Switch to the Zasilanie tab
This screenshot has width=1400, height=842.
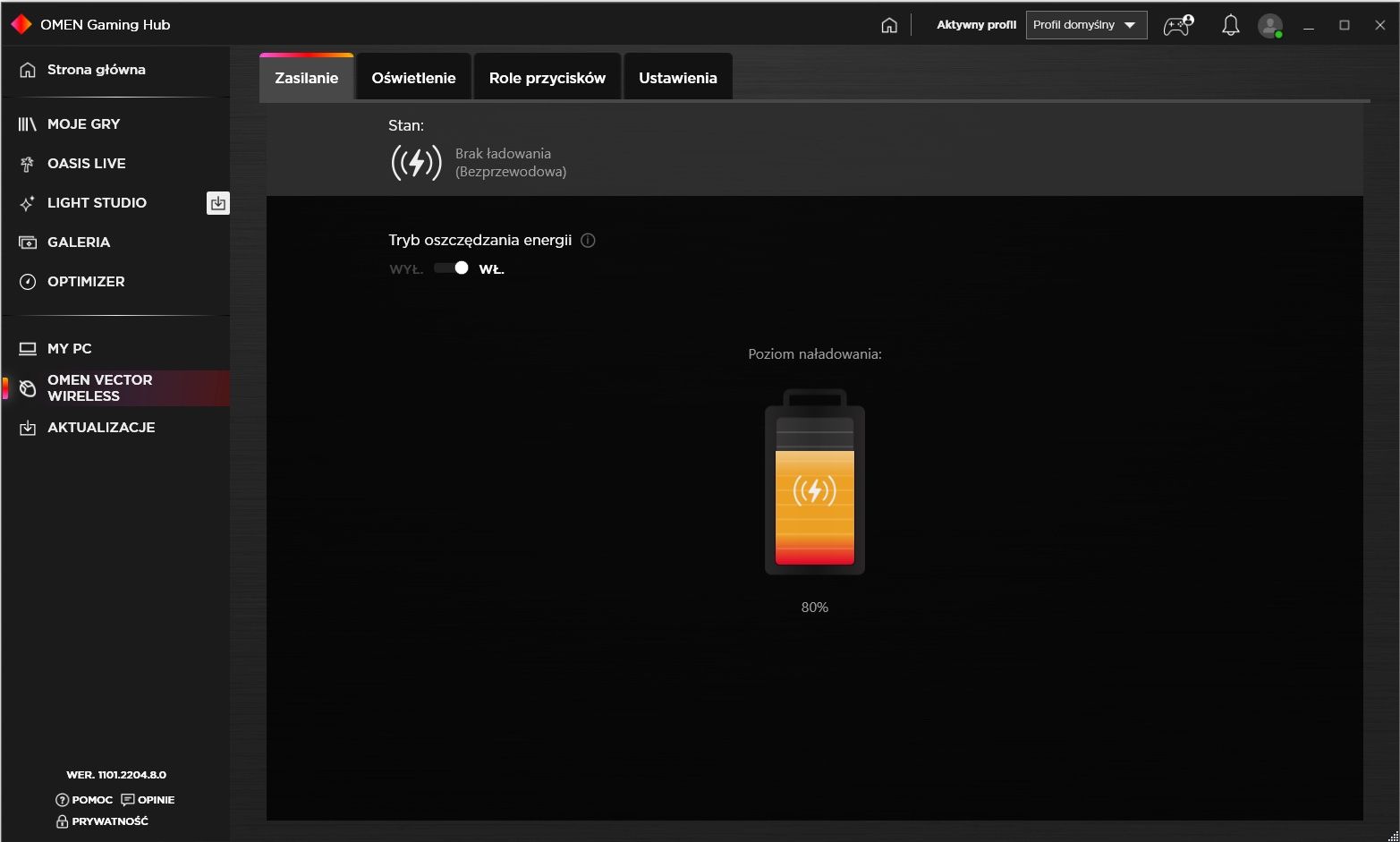(x=307, y=78)
